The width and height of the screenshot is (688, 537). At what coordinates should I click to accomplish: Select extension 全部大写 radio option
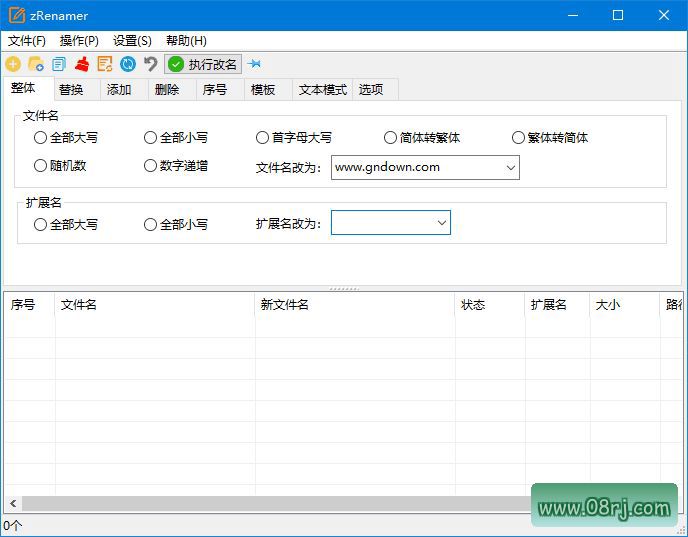point(66,225)
